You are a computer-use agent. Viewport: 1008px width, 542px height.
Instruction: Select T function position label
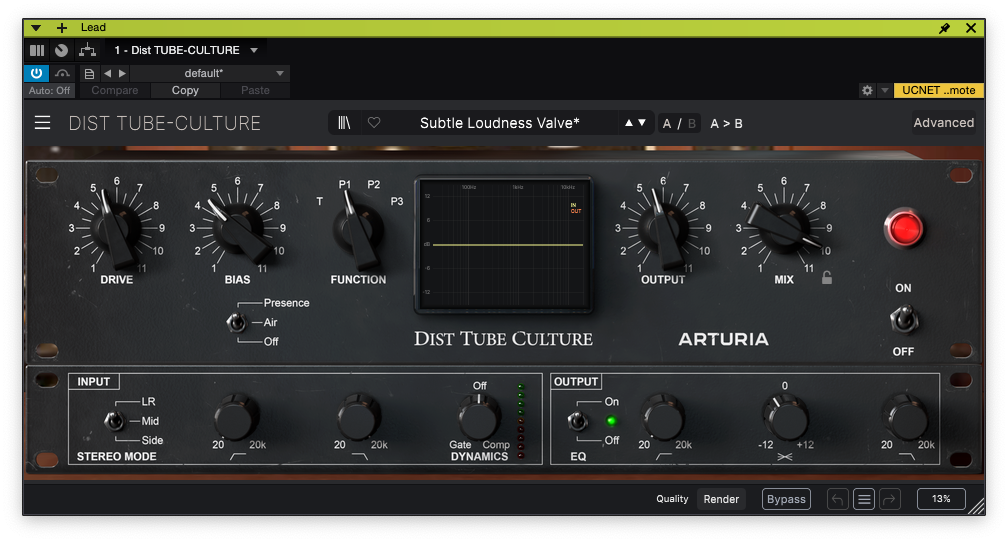[320, 201]
